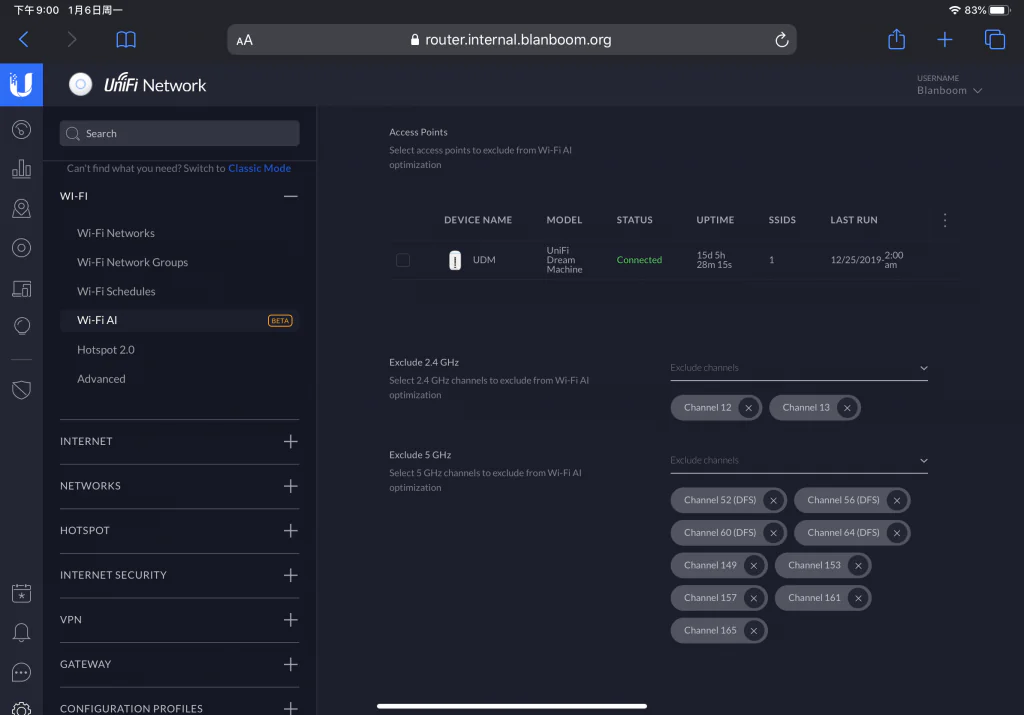Remove Channel 12 from excluded list
Image resolution: width=1024 pixels, height=715 pixels.
click(x=748, y=408)
